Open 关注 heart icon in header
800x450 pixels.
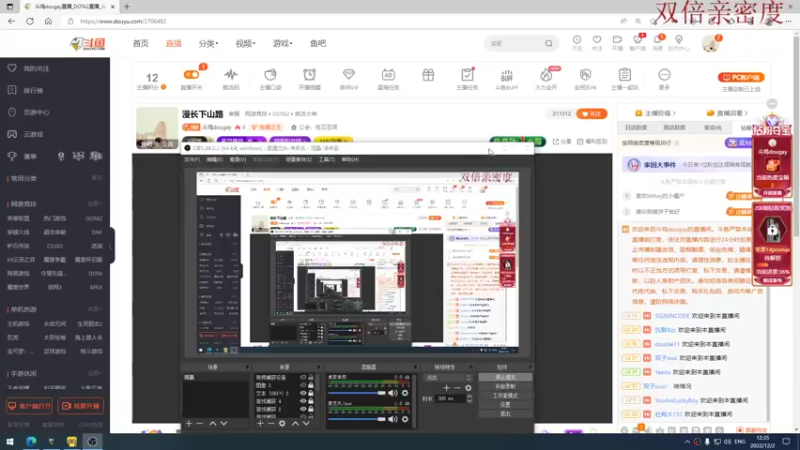(x=597, y=40)
